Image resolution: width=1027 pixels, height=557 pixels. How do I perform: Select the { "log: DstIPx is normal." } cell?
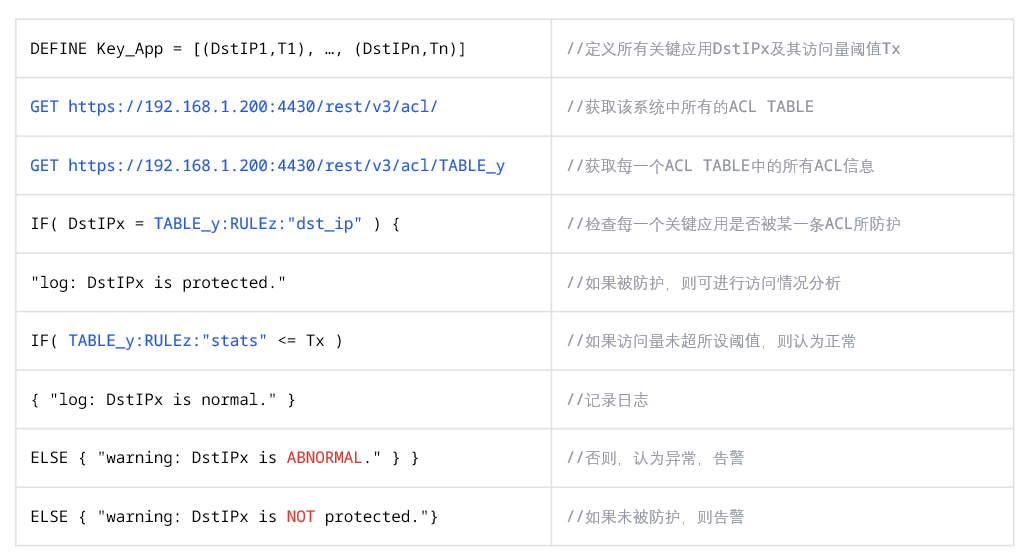pos(284,400)
